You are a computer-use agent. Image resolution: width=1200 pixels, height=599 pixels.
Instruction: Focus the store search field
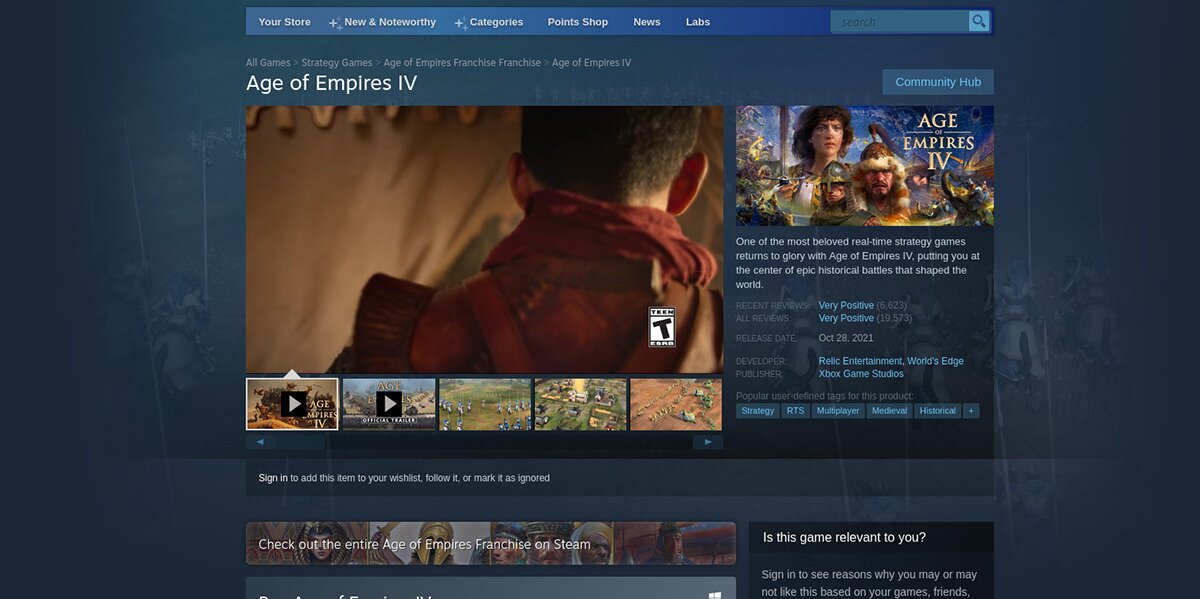899,21
